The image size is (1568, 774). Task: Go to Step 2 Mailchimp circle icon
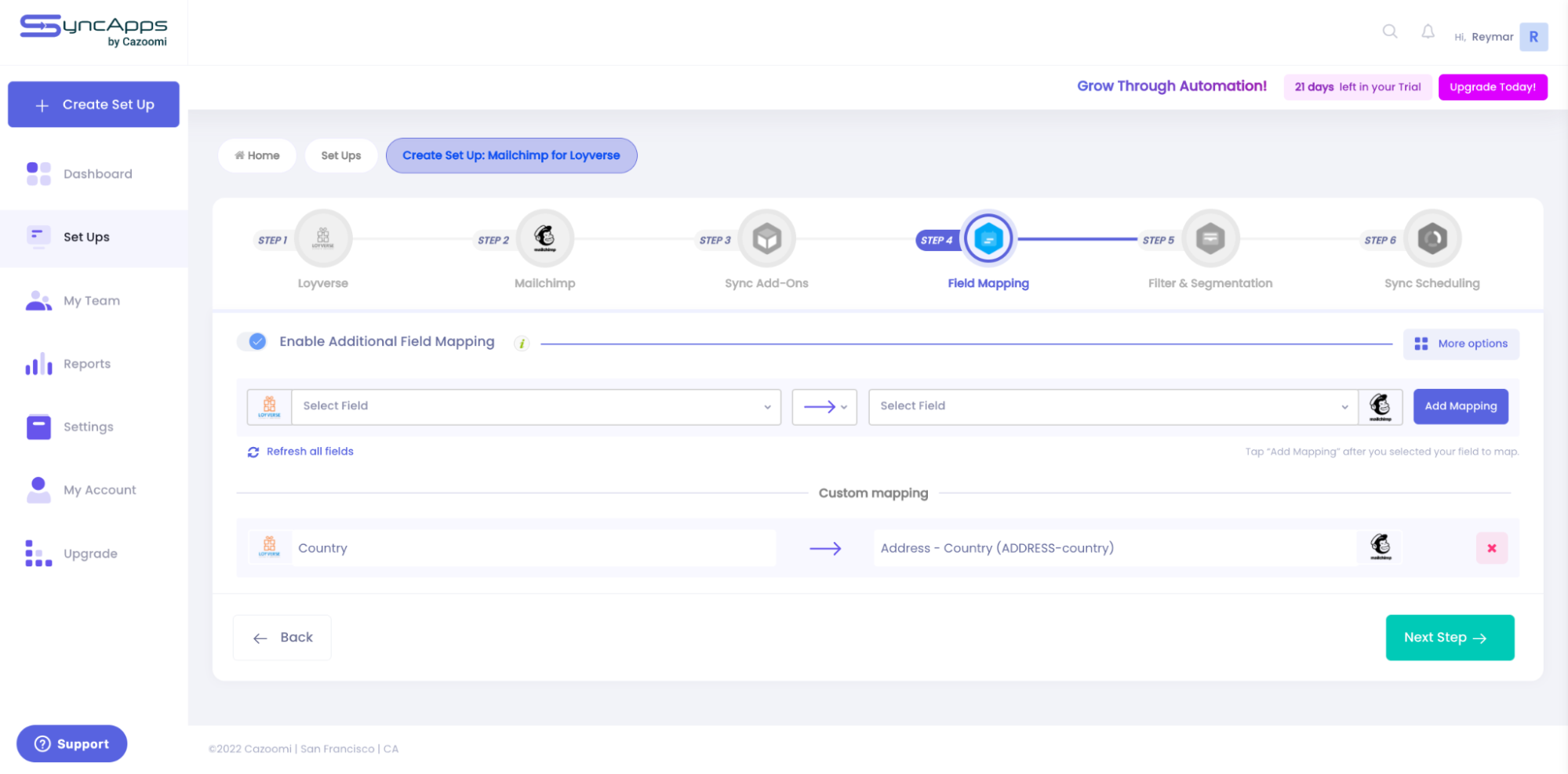[544, 238]
